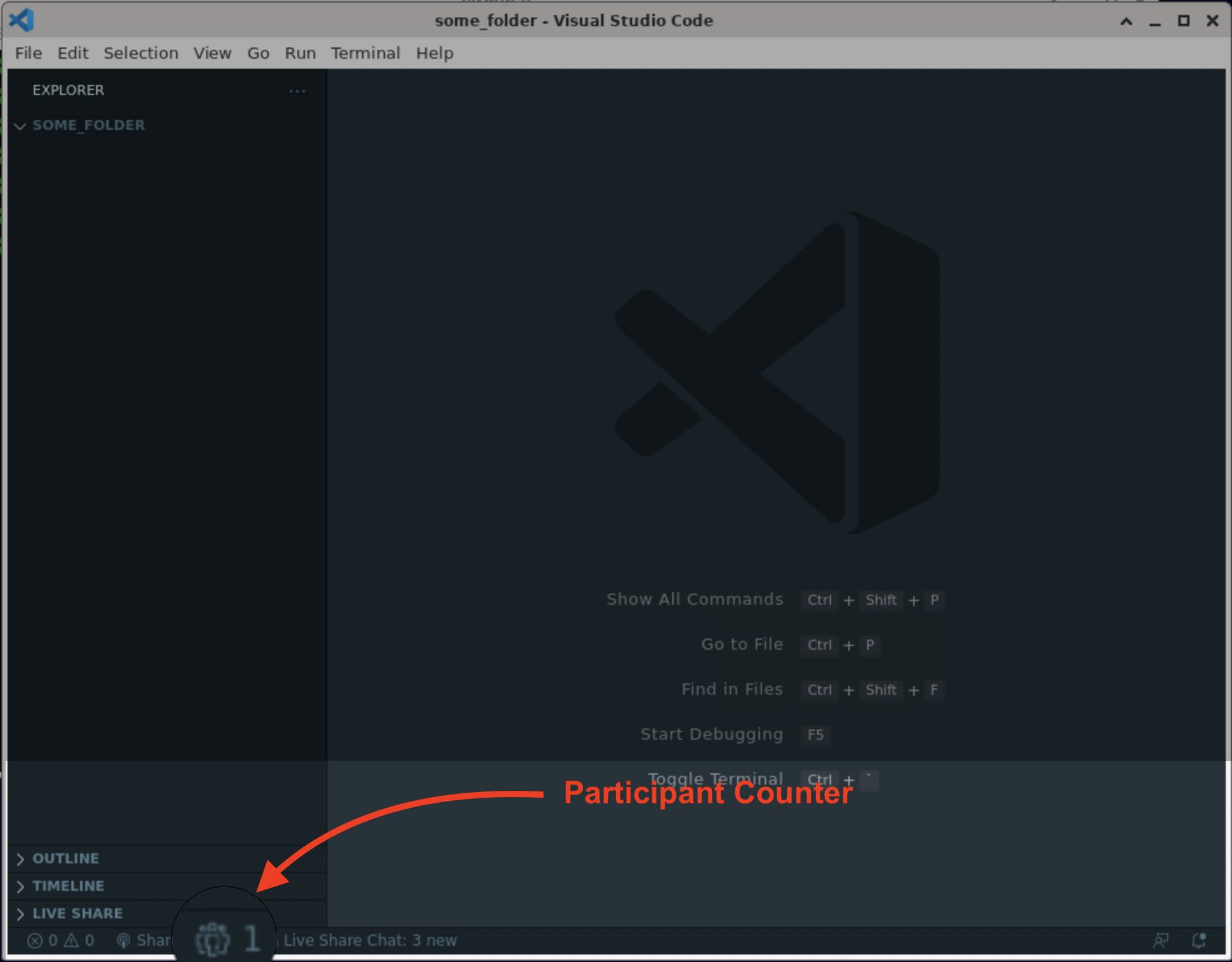
Task: Open the Help menu
Action: tap(434, 53)
